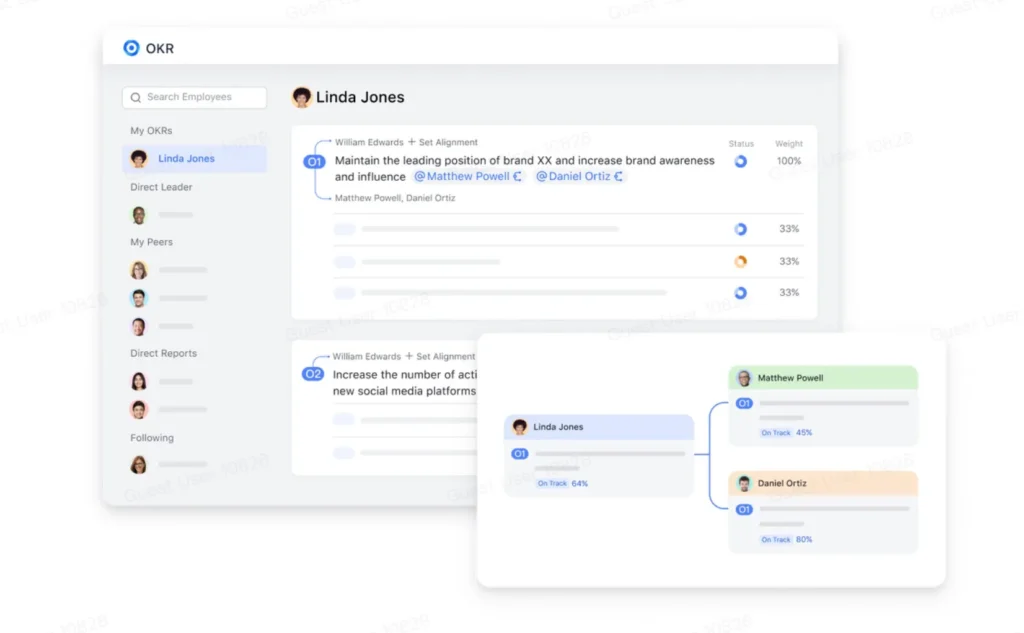This screenshot has width=1024, height=633.
Task: Open the third peer avatar under My Peers
Action: 138,326
